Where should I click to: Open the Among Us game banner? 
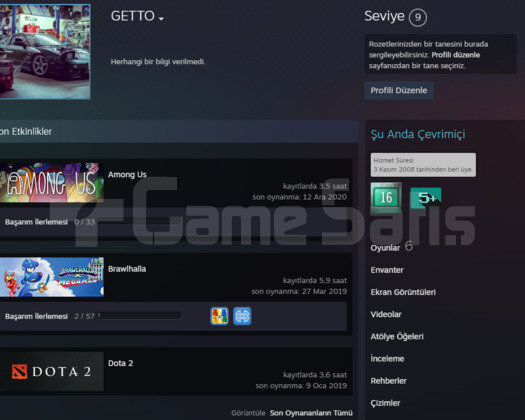pos(52,183)
